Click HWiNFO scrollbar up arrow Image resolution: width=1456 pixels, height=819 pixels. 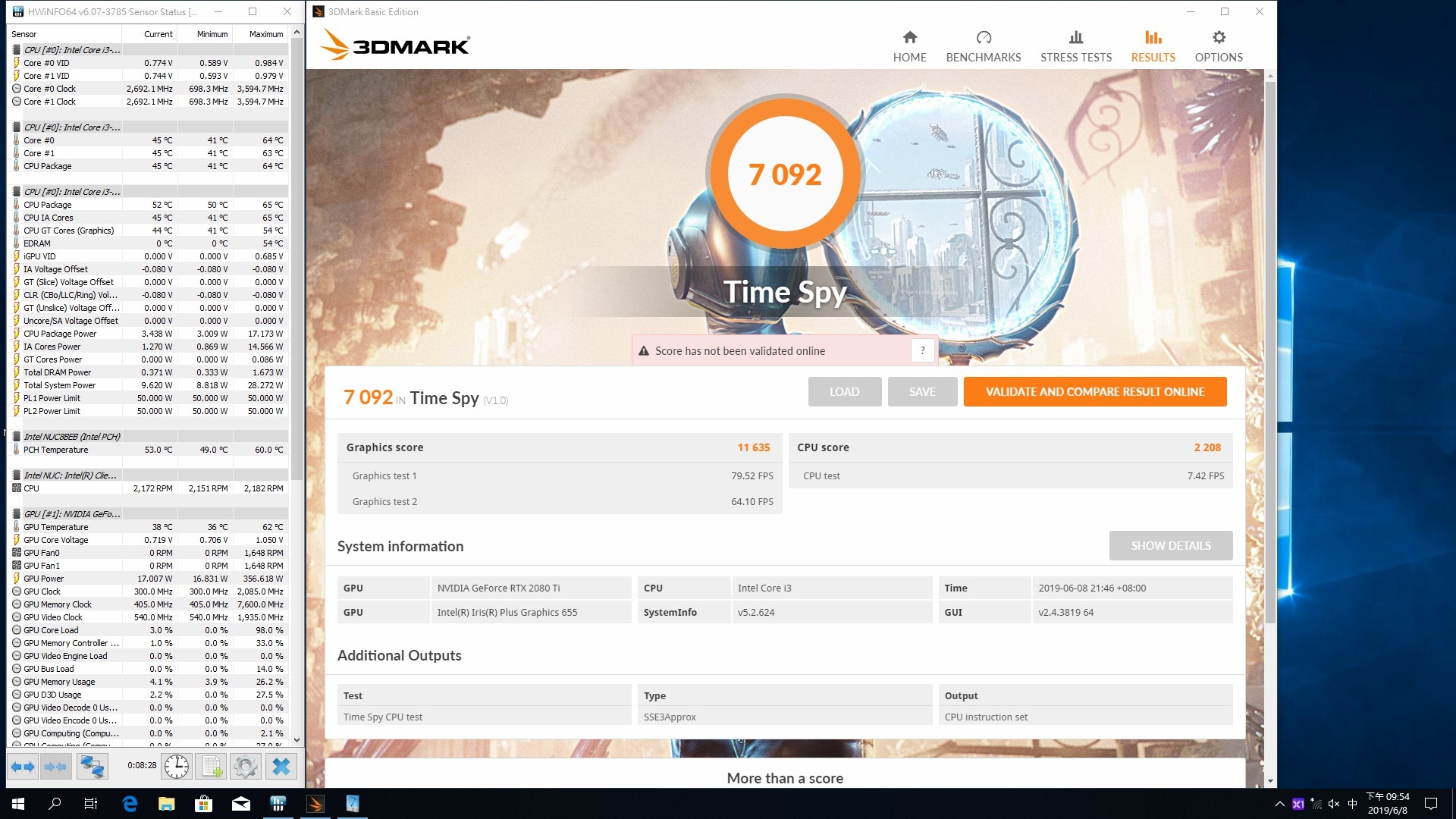[297, 33]
